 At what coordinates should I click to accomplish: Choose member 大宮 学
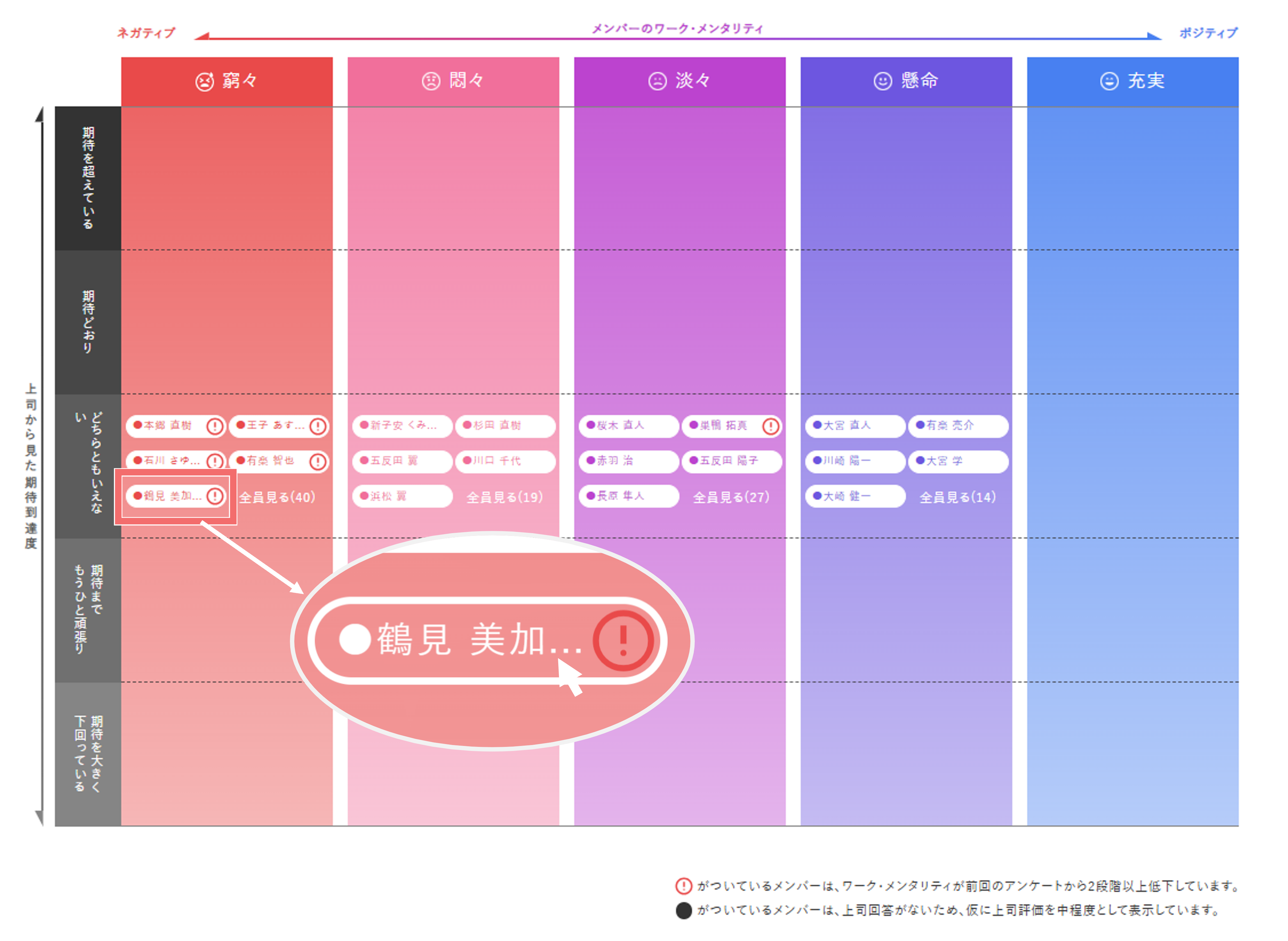(959, 461)
